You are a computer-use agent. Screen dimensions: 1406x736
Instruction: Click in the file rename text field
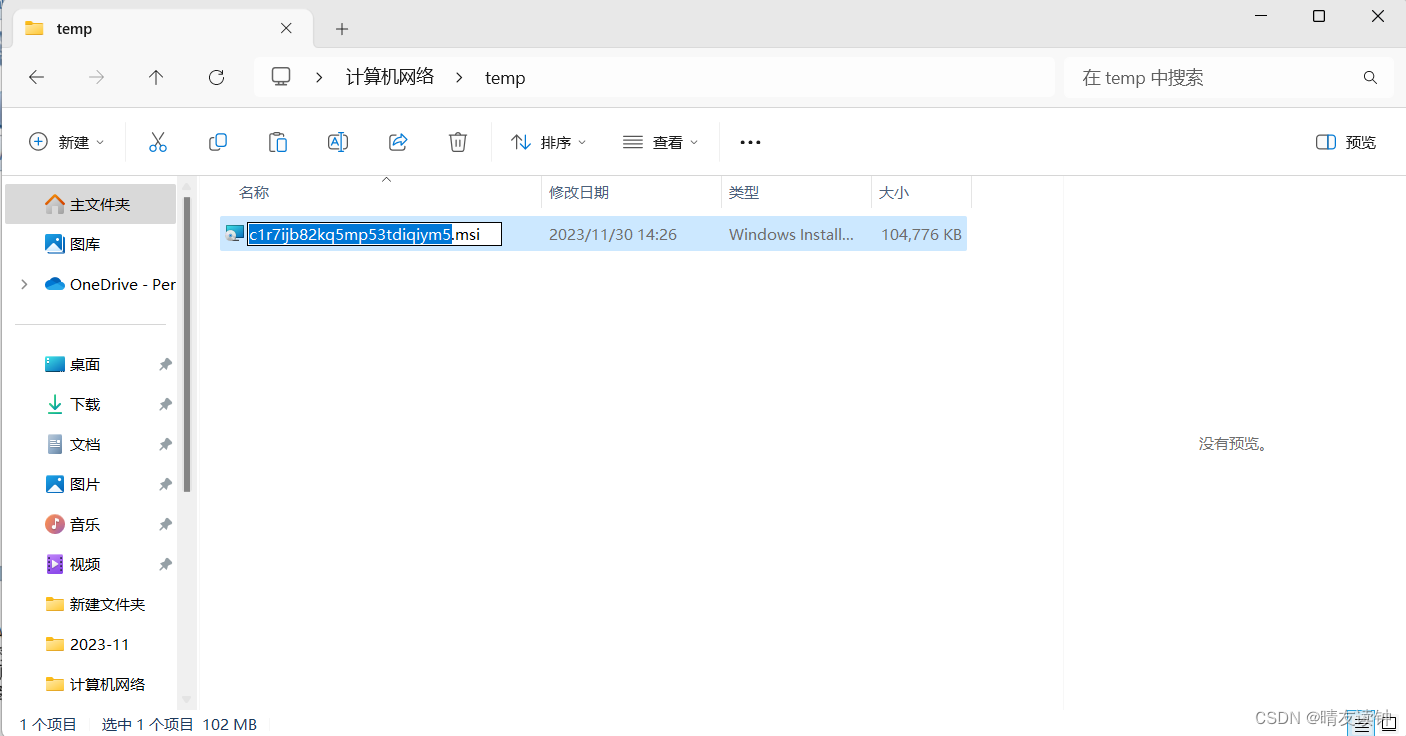[374, 234]
